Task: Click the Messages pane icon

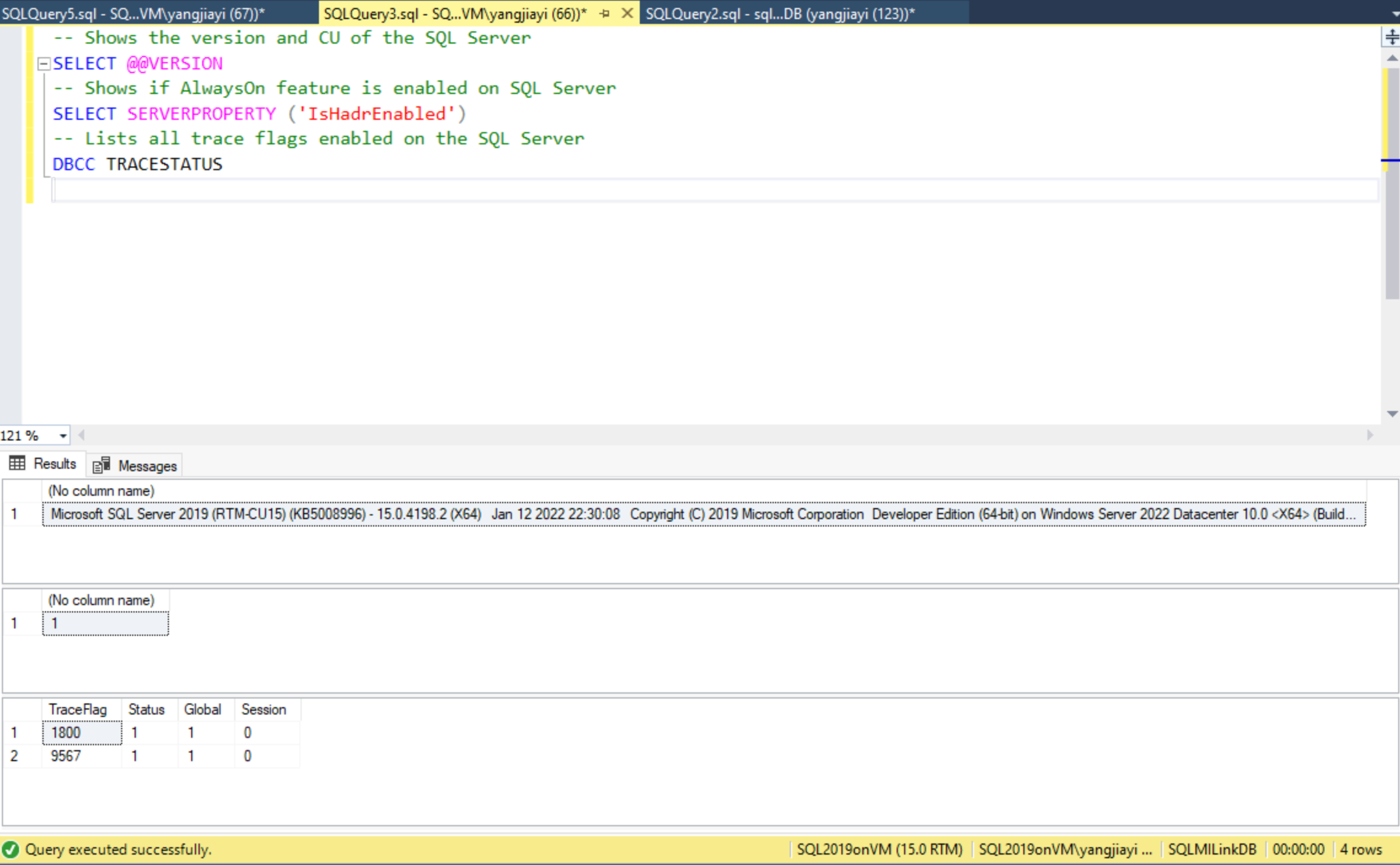Action: [100, 465]
